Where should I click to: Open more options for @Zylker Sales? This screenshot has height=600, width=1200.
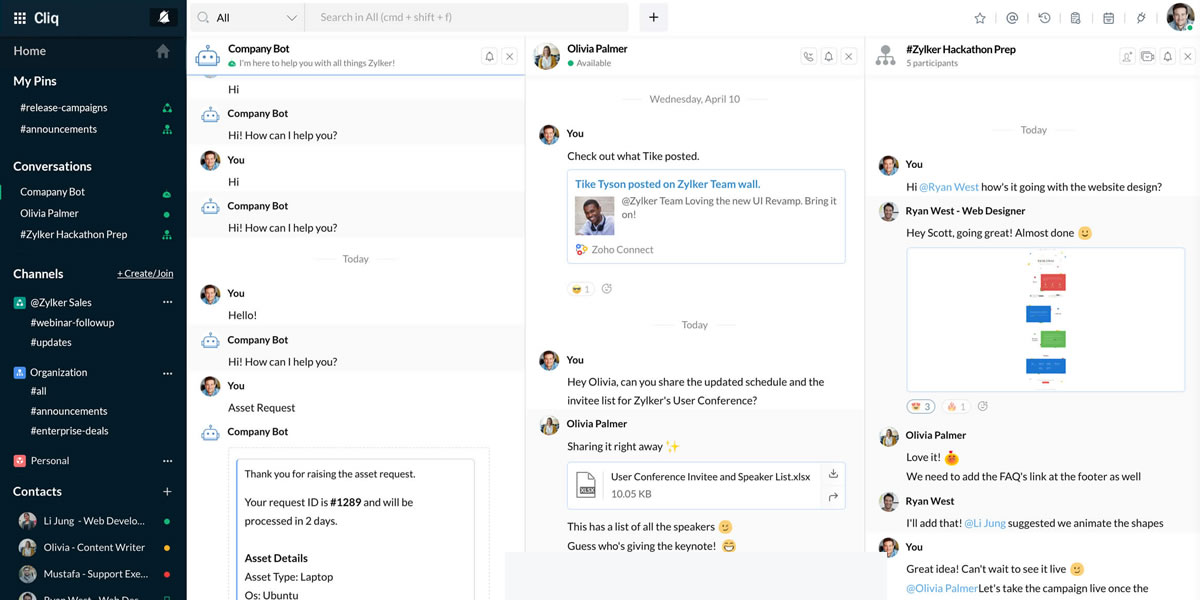click(x=168, y=302)
